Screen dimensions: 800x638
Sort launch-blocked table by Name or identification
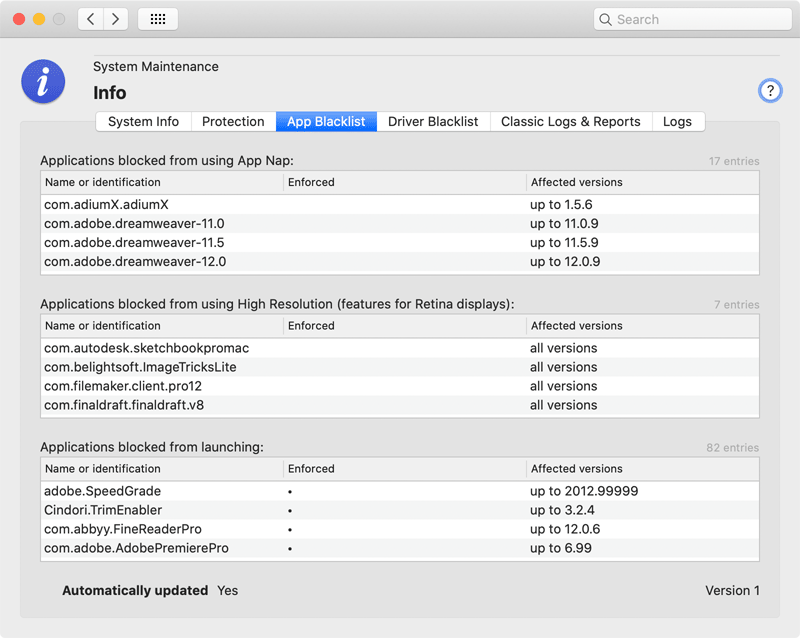[162, 469]
